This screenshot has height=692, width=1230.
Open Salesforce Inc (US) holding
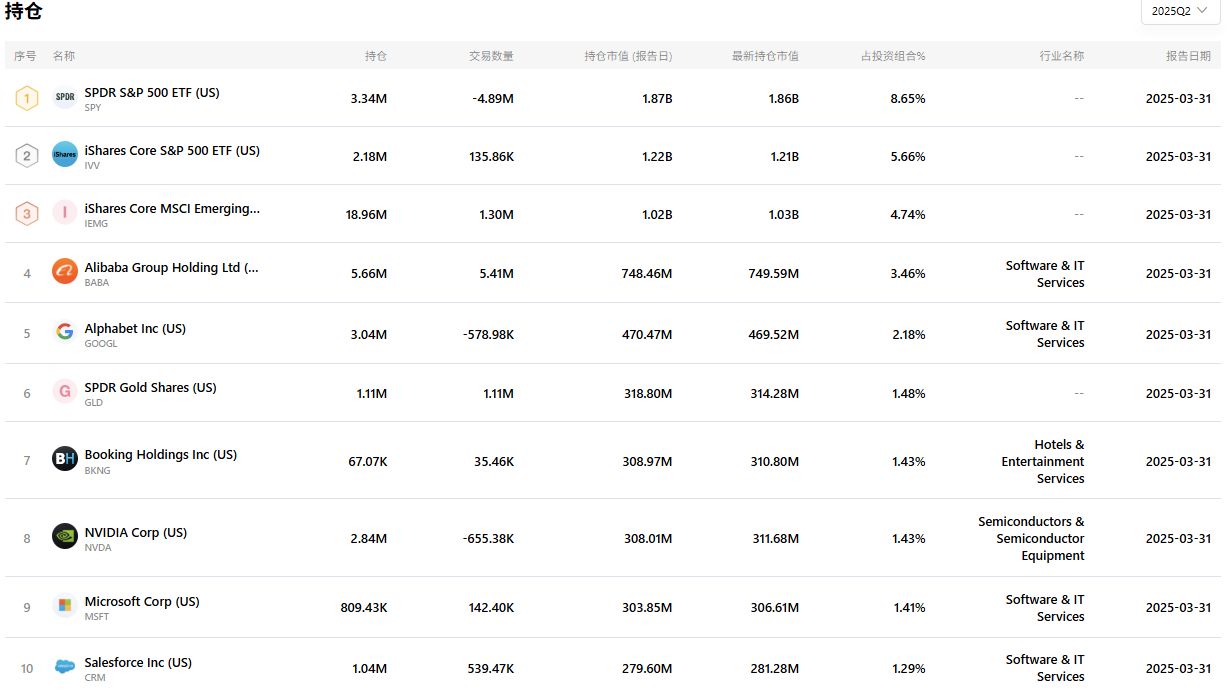click(138, 662)
